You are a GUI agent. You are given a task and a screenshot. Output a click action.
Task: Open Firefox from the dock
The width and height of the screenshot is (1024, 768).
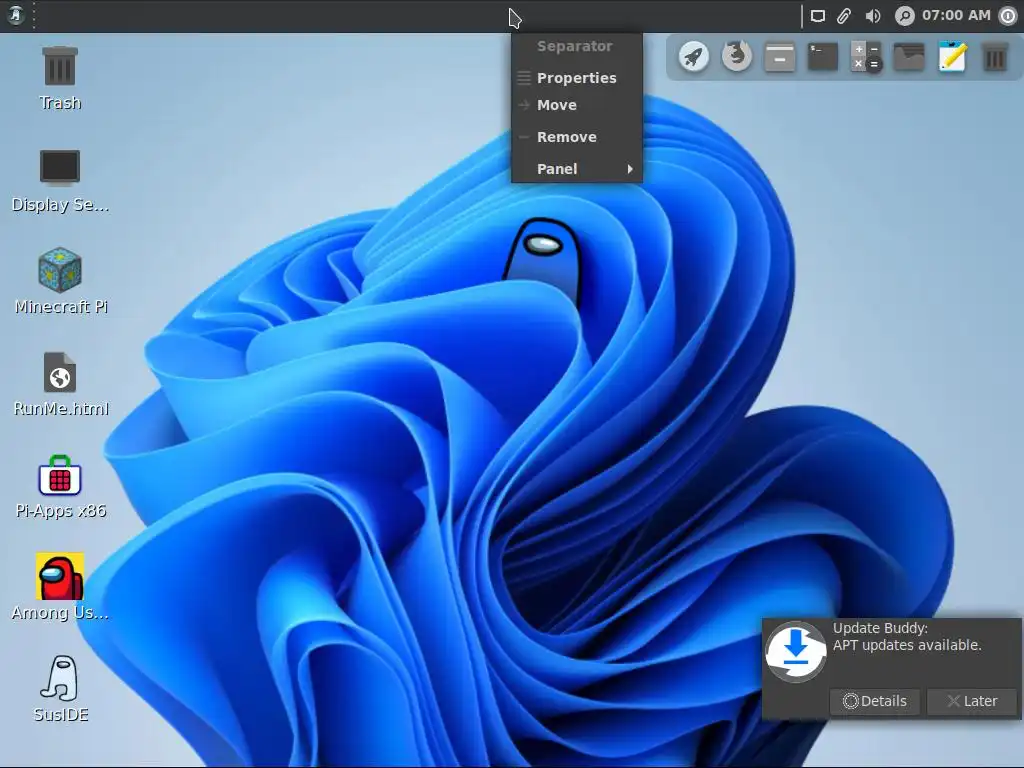737,57
